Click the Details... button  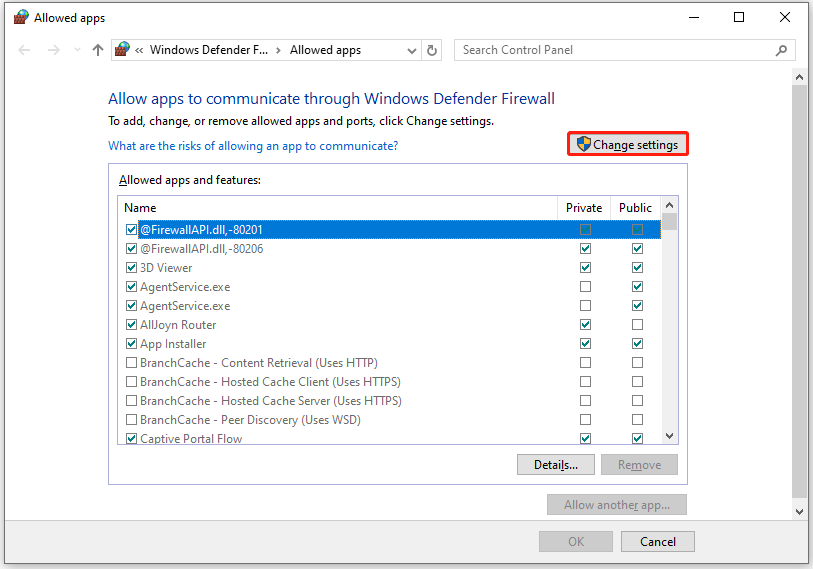point(556,465)
